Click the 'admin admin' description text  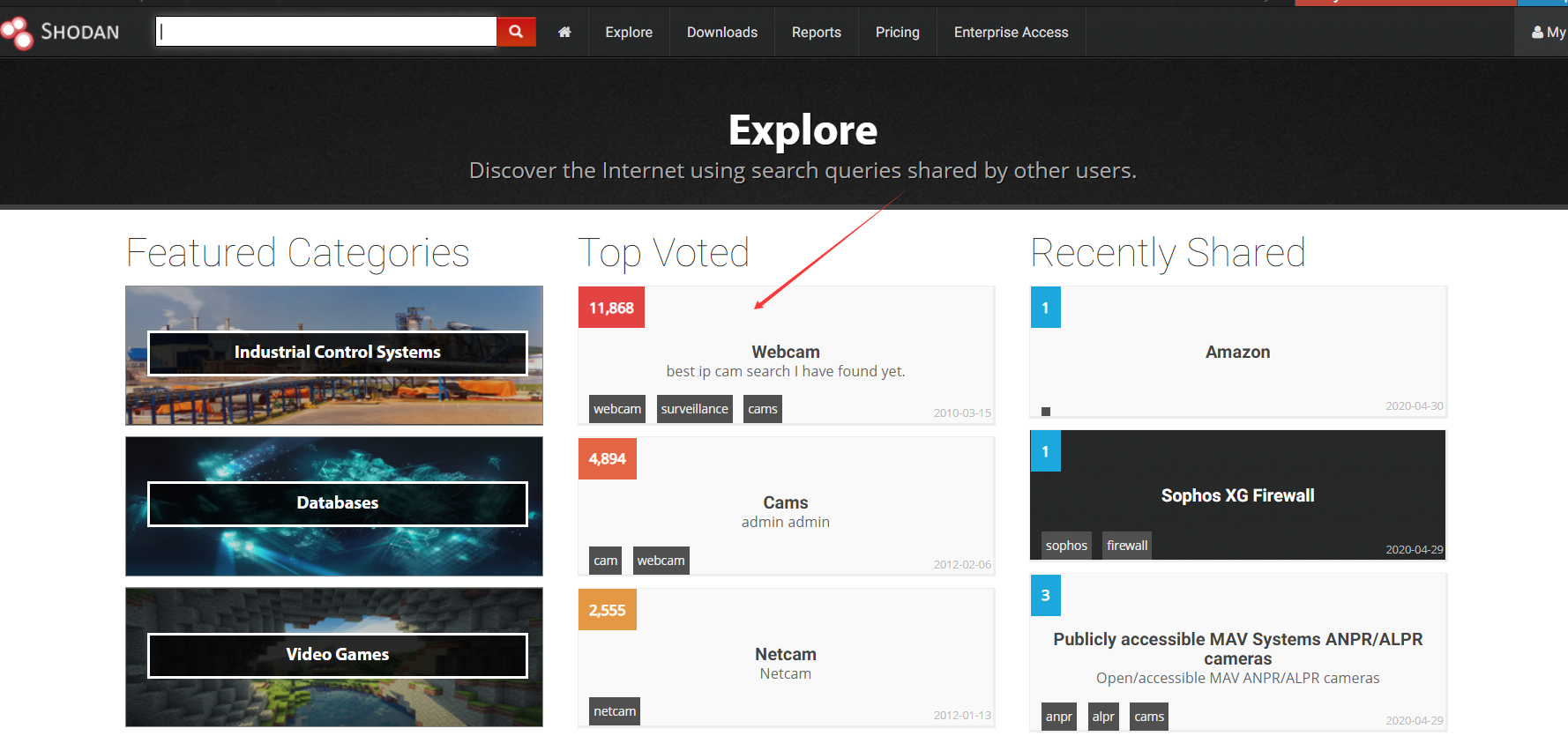(x=786, y=522)
